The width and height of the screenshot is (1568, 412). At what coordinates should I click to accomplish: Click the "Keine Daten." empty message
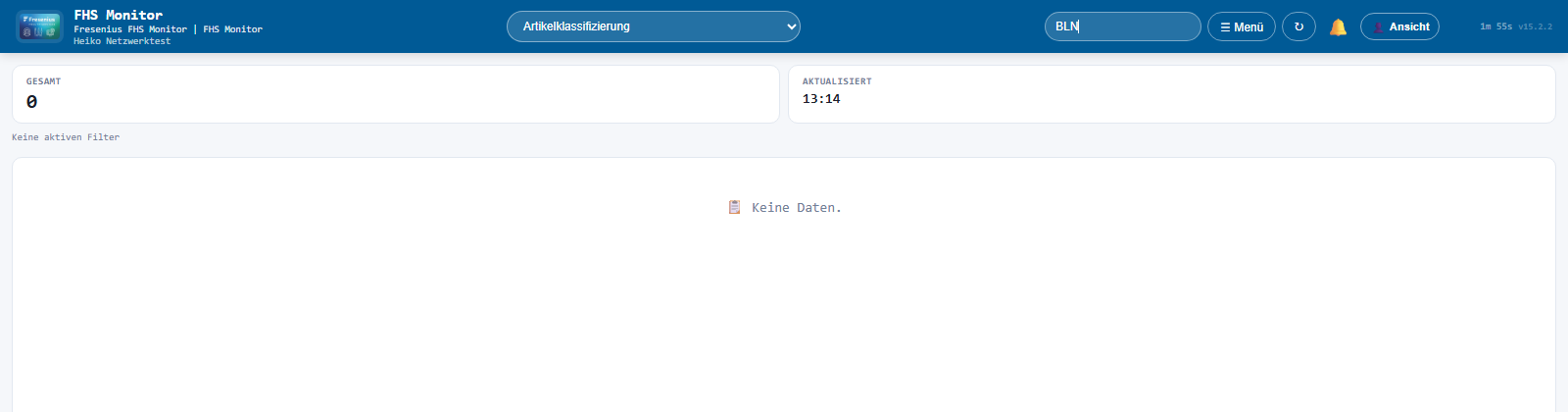click(x=796, y=208)
